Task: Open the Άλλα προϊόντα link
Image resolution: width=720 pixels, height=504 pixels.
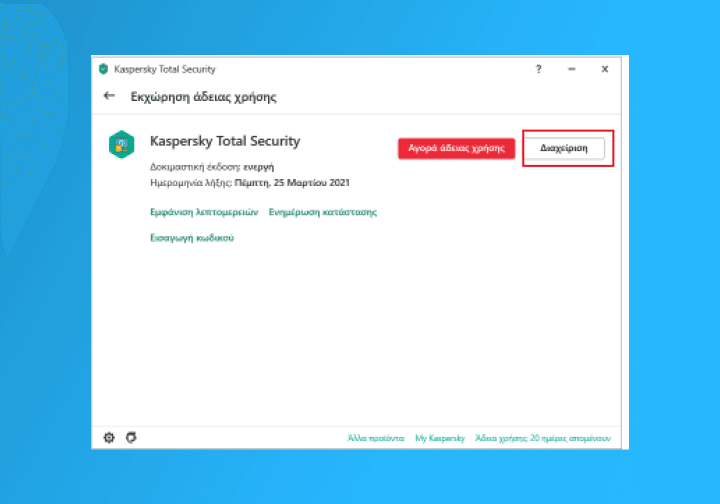Action: click(376, 439)
